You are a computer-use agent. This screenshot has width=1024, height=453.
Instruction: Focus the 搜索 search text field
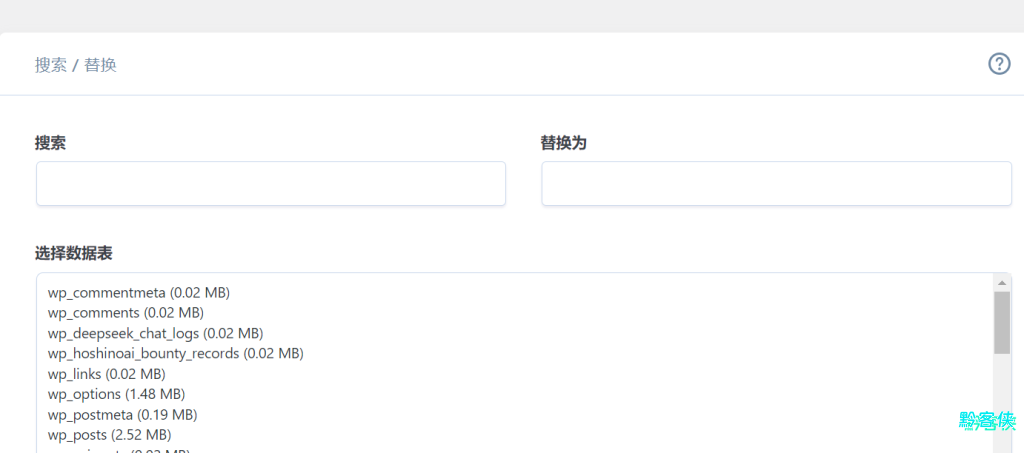(270, 184)
